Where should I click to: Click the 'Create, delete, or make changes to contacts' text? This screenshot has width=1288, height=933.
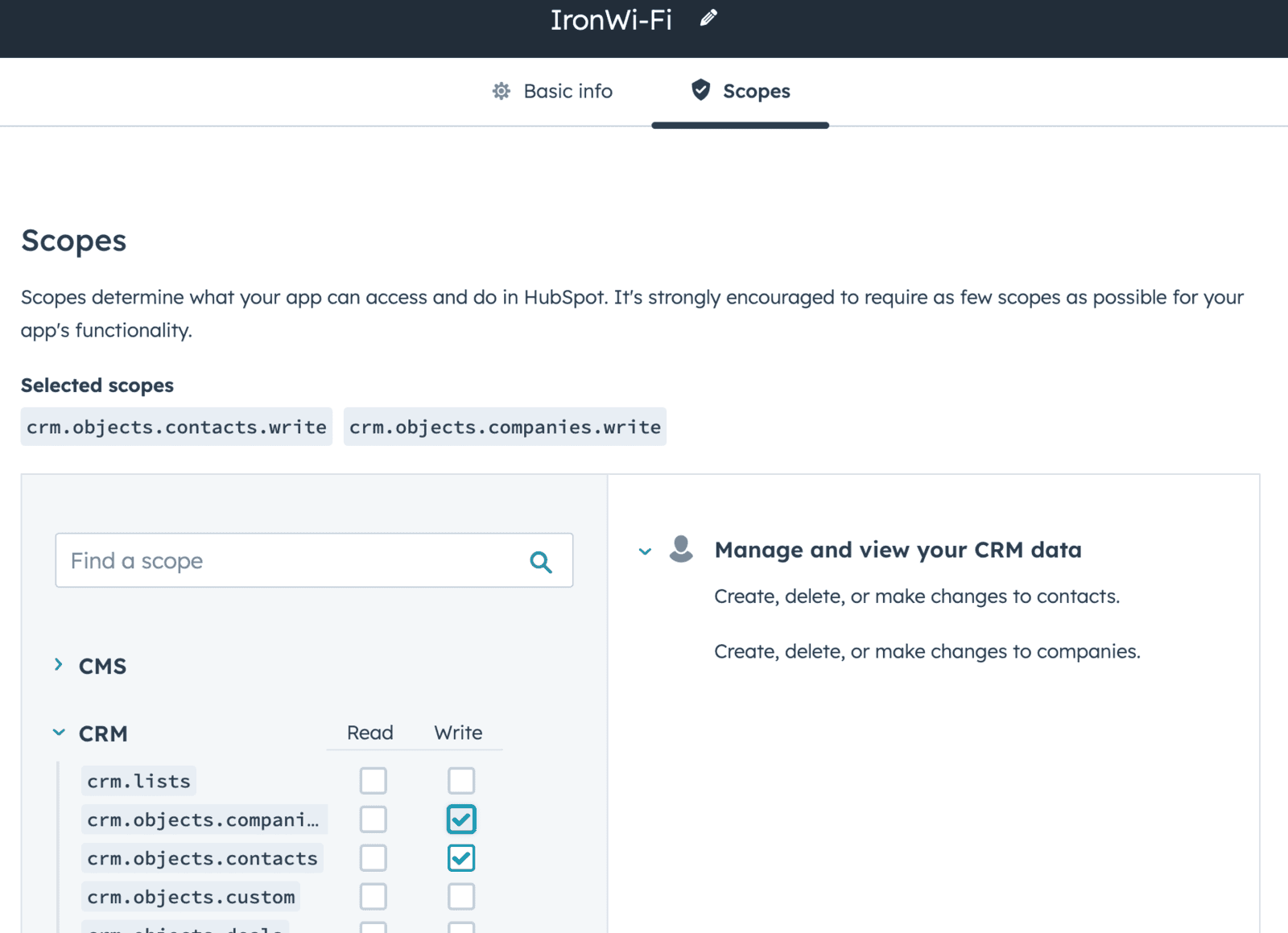coord(917,597)
